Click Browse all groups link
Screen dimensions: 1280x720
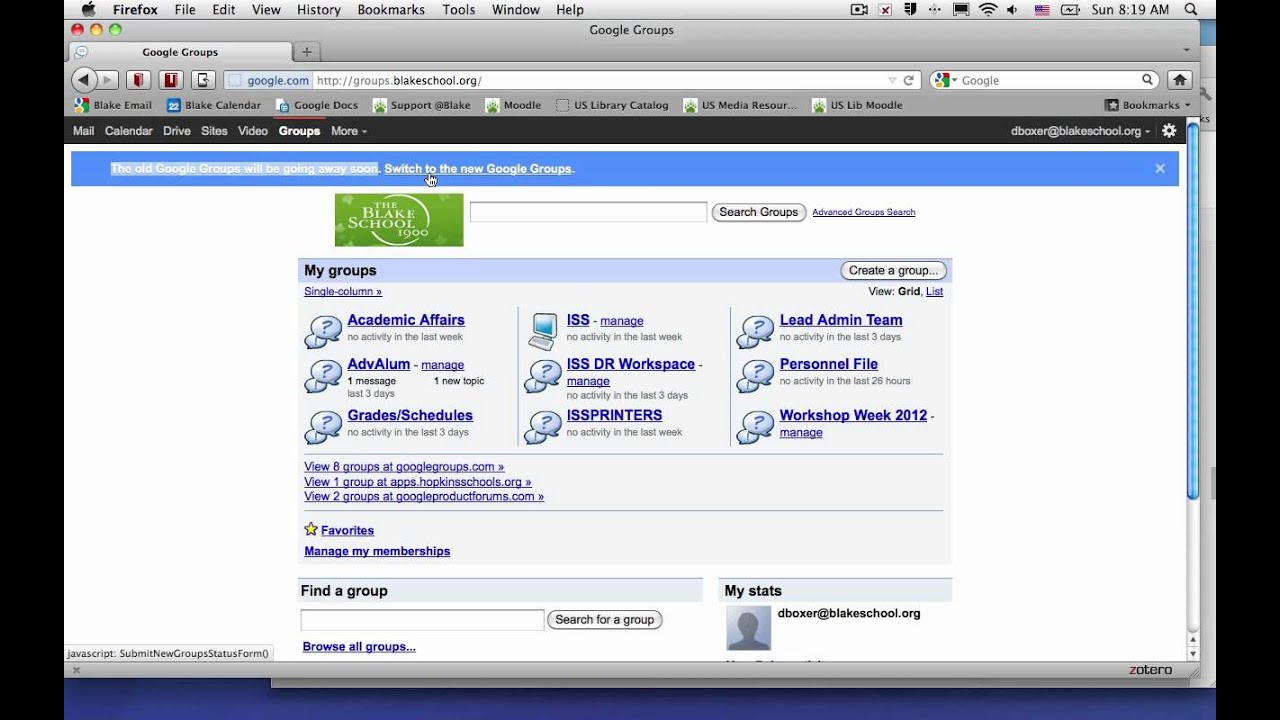[359, 647]
